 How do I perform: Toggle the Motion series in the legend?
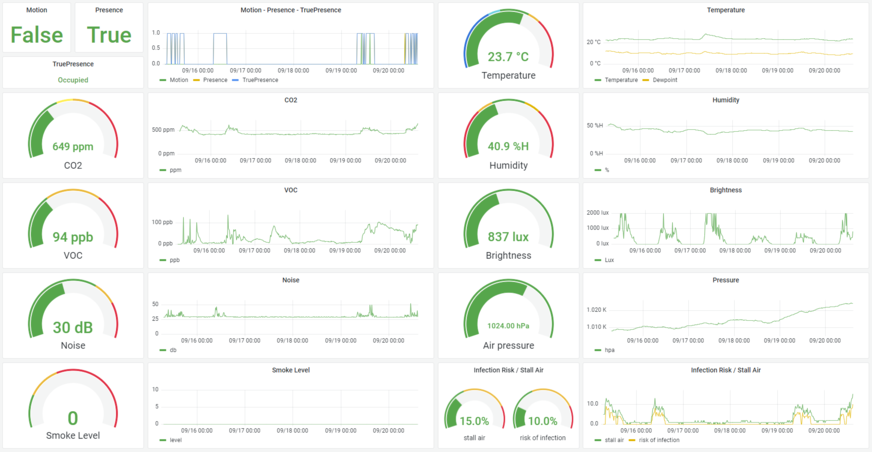pos(178,80)
